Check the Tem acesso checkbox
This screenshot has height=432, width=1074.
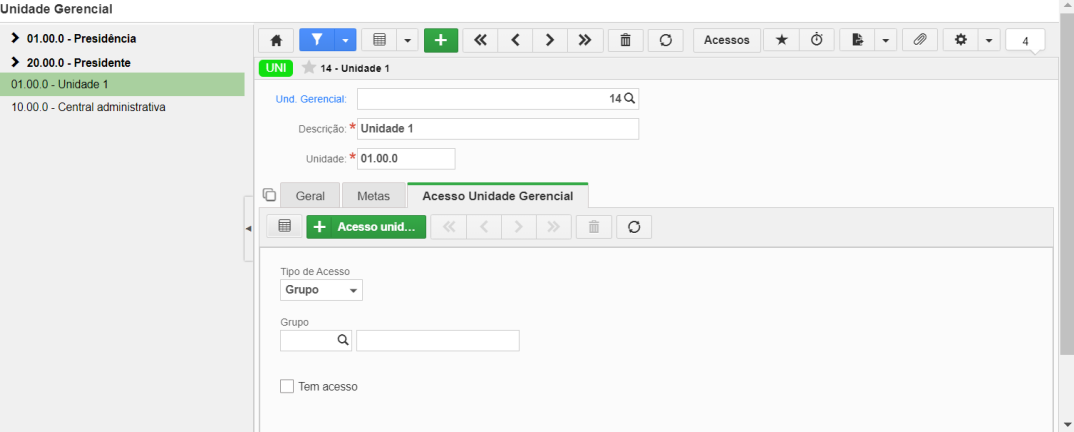pyautogui.click(x=287, y=387)
